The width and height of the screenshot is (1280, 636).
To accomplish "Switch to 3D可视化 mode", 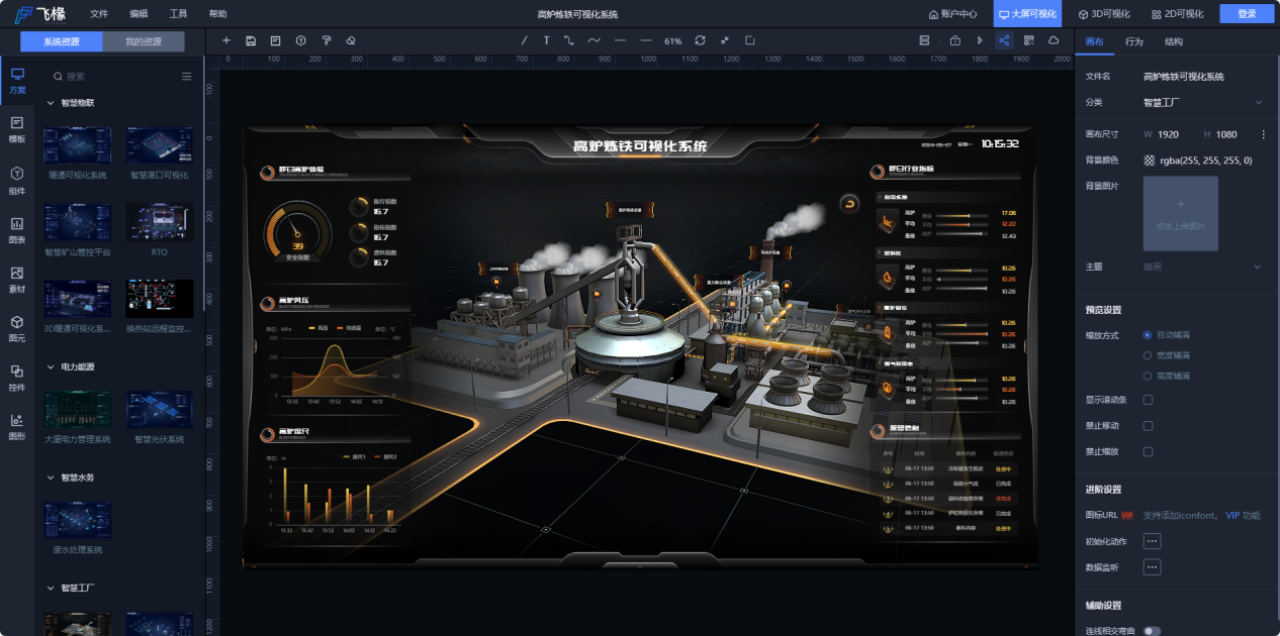I will [1104, 14].
